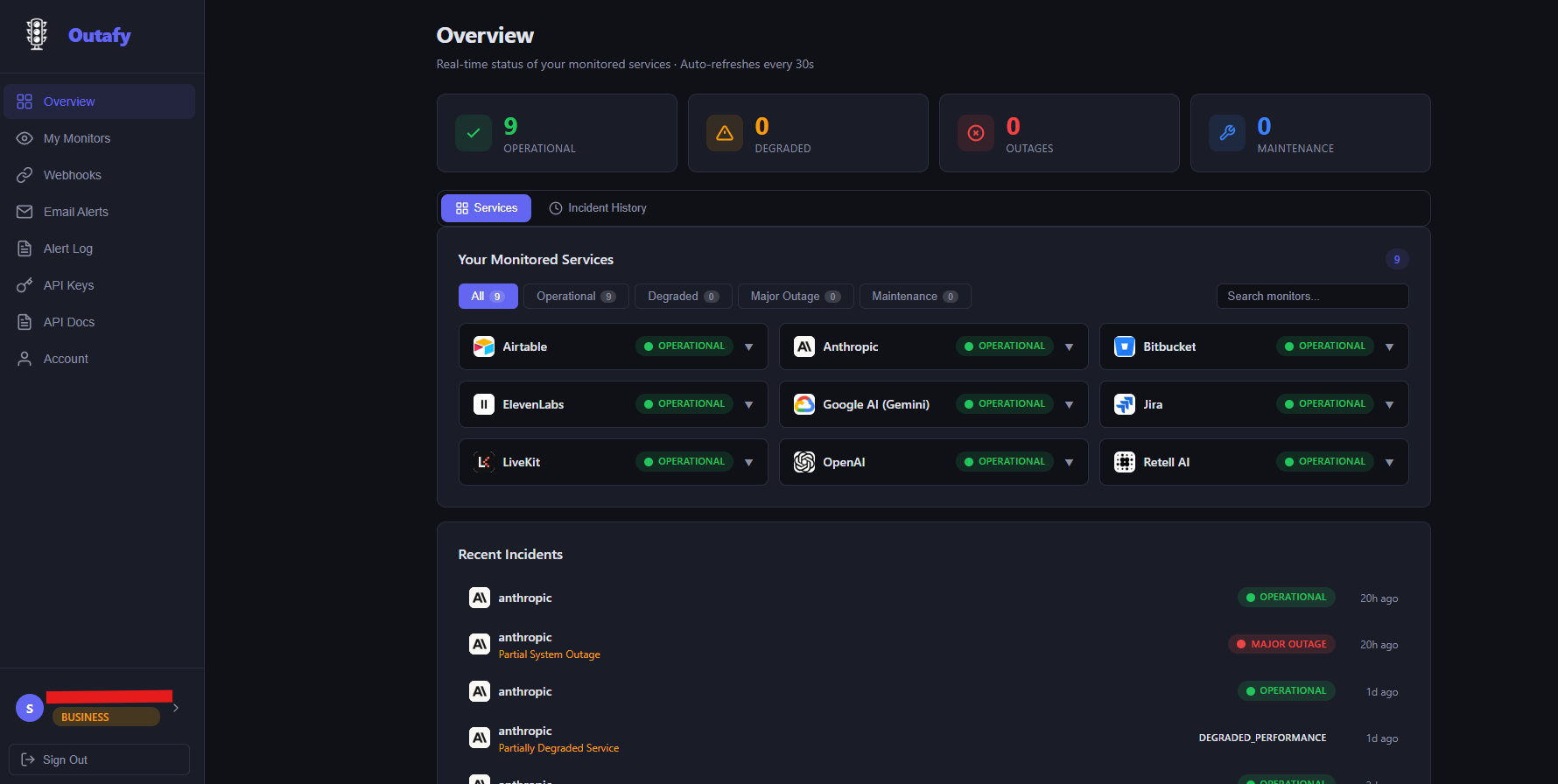Click the Outafy traffic light logo
1558x784 pixels.
coord(37,34)
